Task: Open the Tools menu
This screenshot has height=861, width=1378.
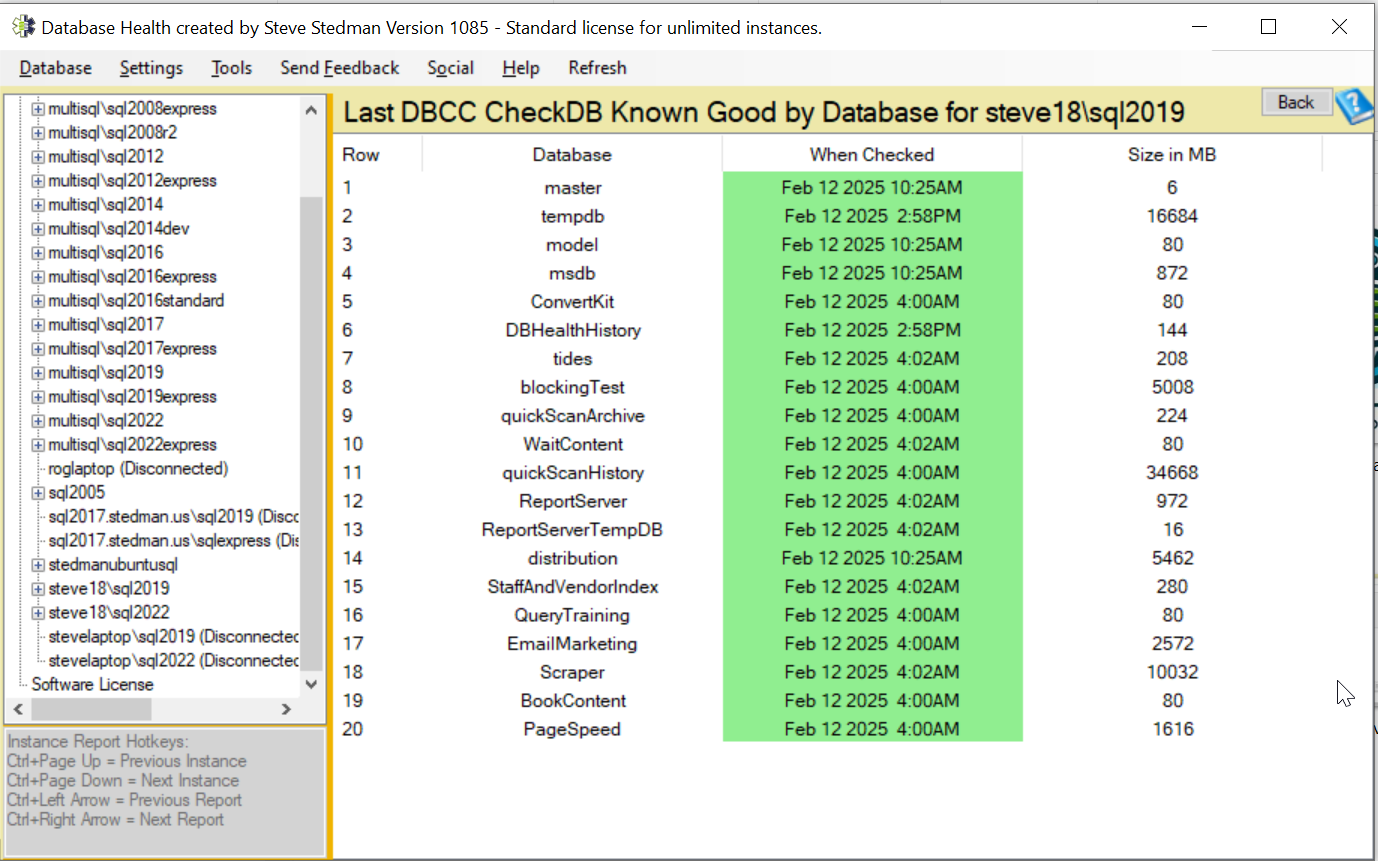Action: [232, 68]
